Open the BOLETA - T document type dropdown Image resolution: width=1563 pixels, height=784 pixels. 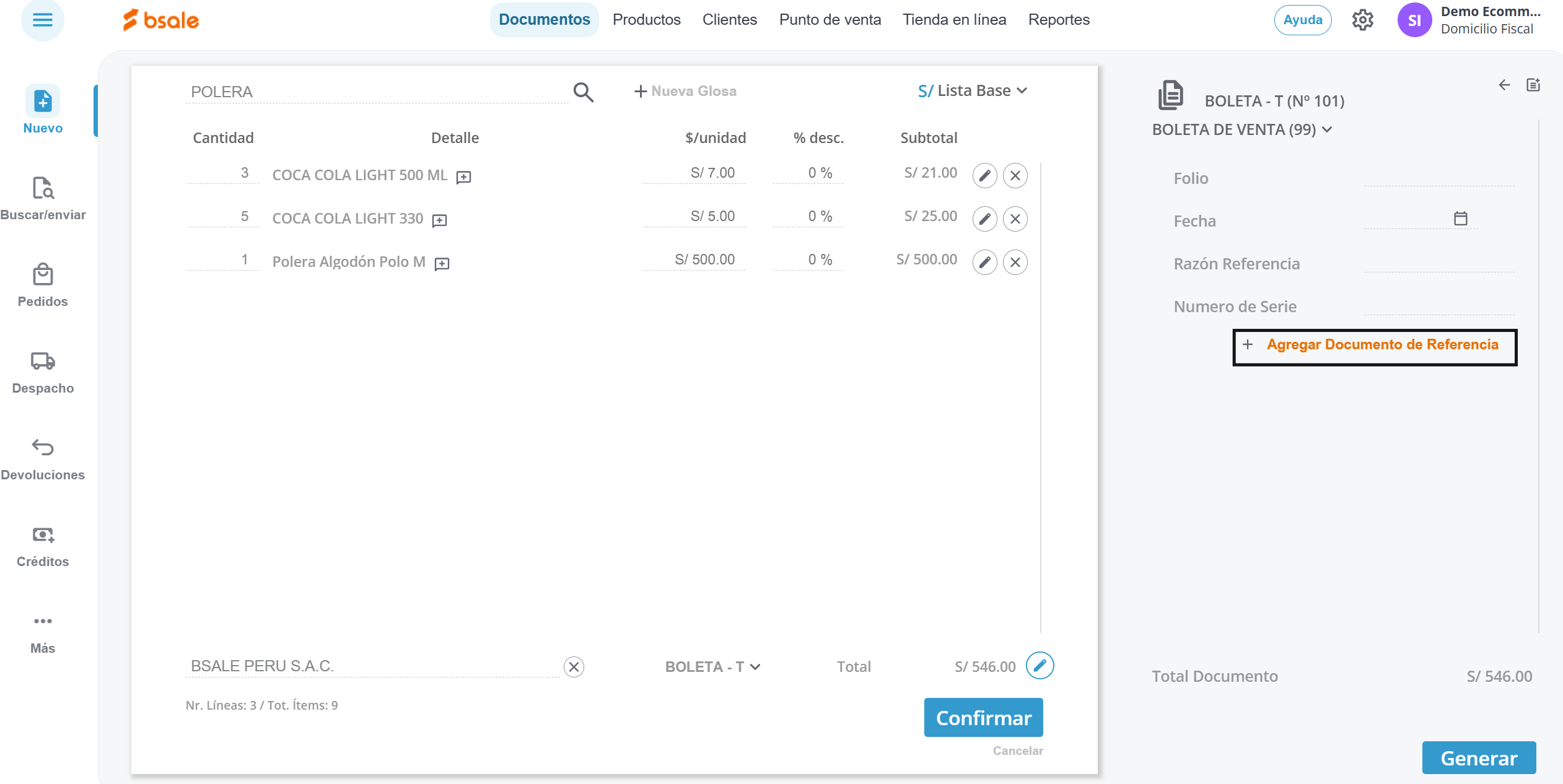712,667
